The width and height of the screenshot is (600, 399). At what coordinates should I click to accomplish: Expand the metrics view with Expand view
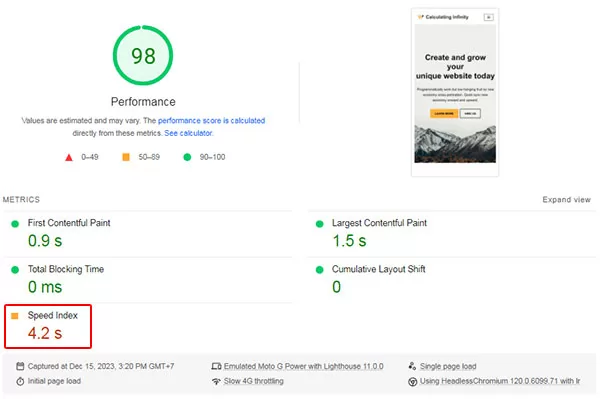click(x=566, y=200)
